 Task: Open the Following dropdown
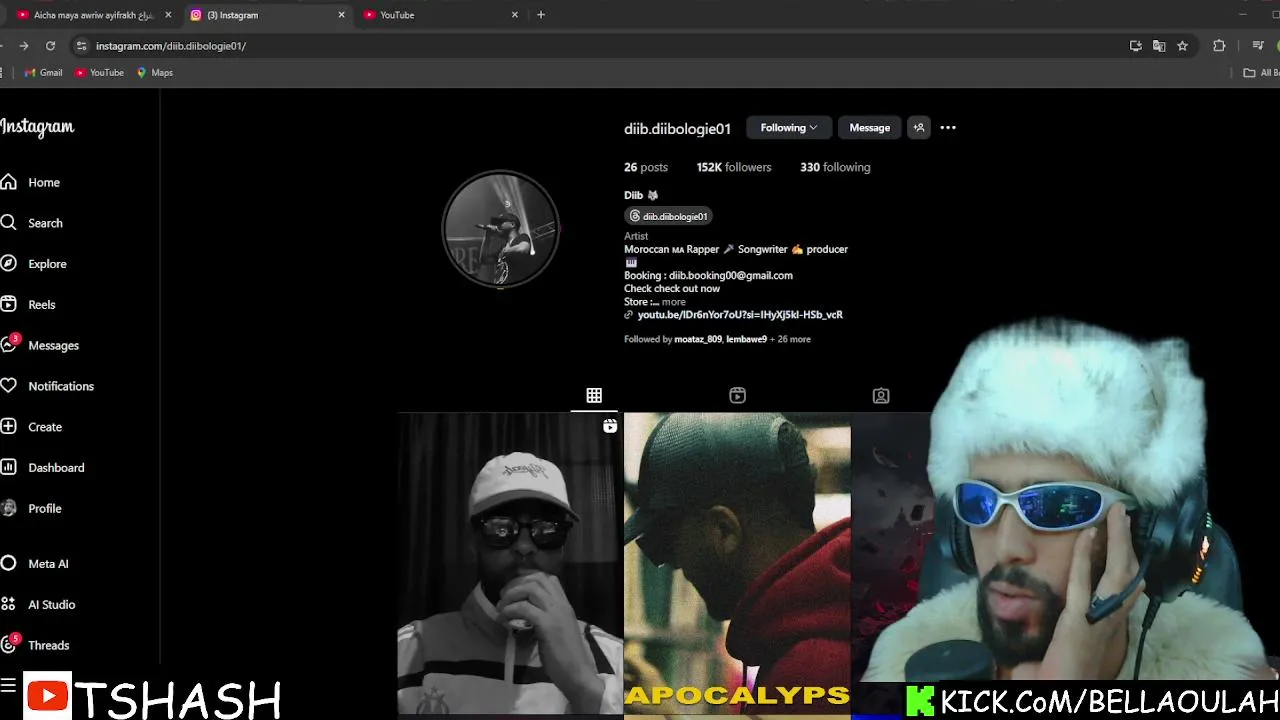point(788,128)
